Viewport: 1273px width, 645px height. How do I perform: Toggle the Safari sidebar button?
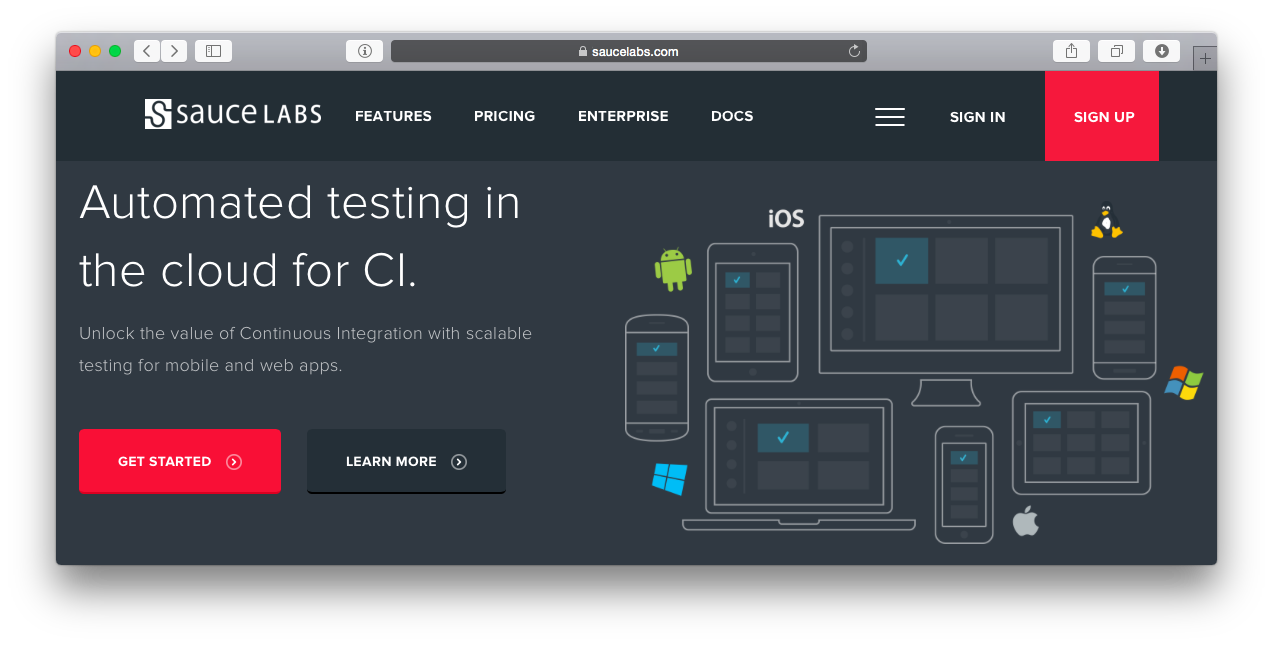(x=213, y=51)
